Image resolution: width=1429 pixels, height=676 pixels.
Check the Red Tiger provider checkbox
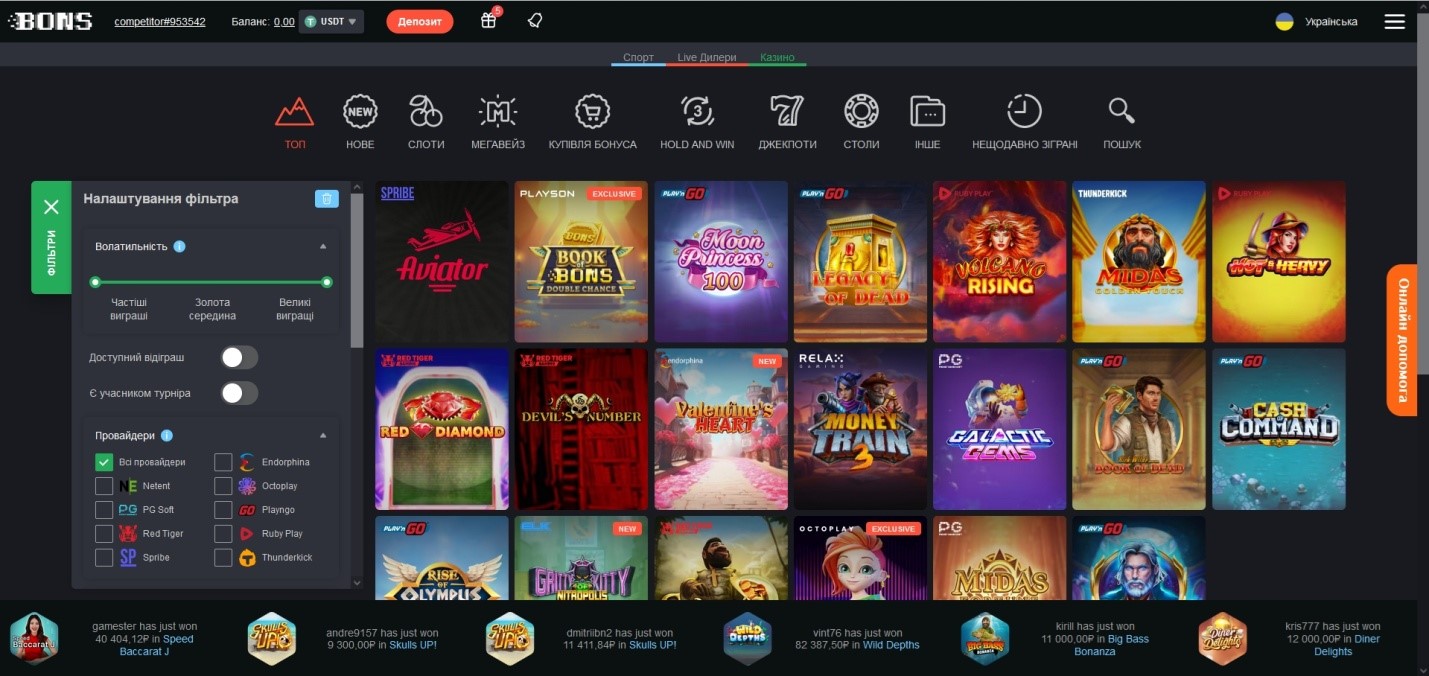tap(104, 534)
